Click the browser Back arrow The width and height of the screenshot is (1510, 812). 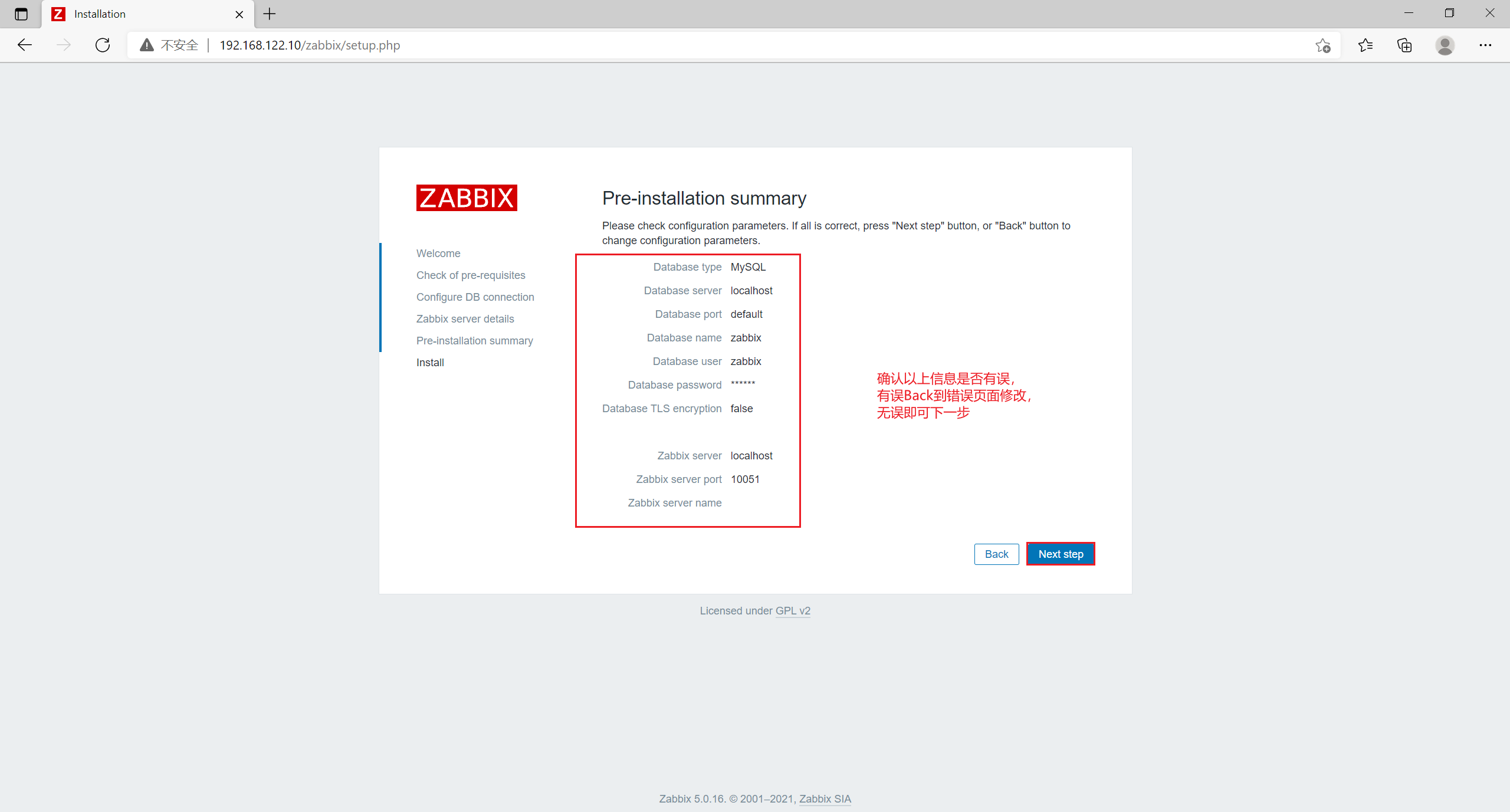click(x=24, y=45)
